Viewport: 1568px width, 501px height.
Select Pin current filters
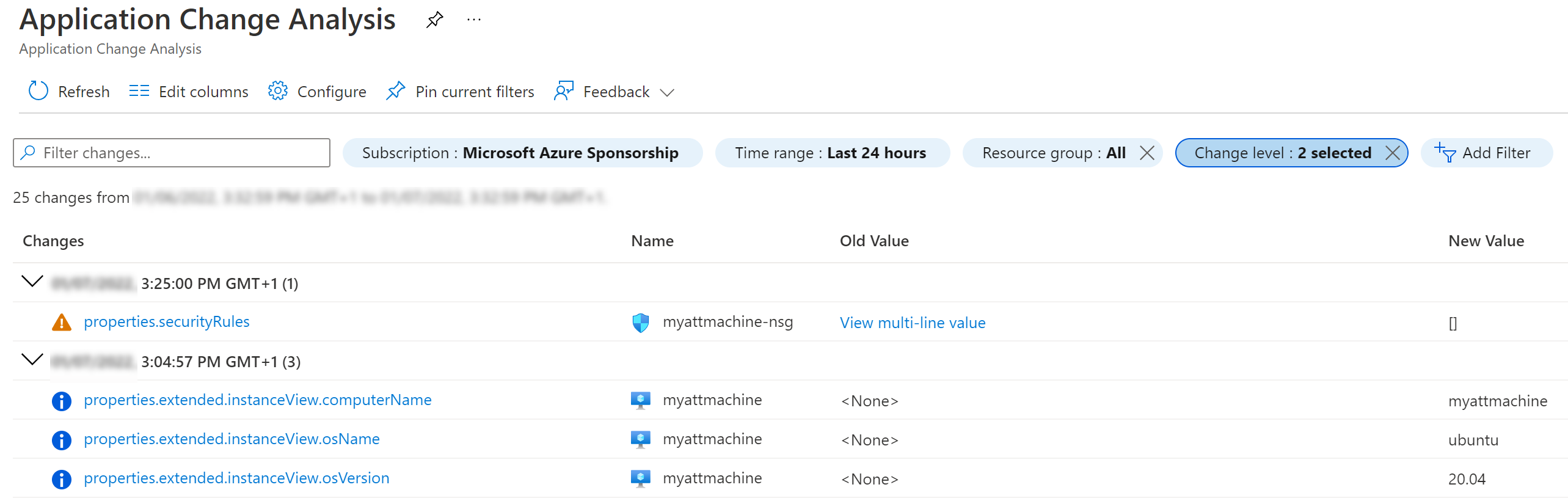tap(475, 92)
